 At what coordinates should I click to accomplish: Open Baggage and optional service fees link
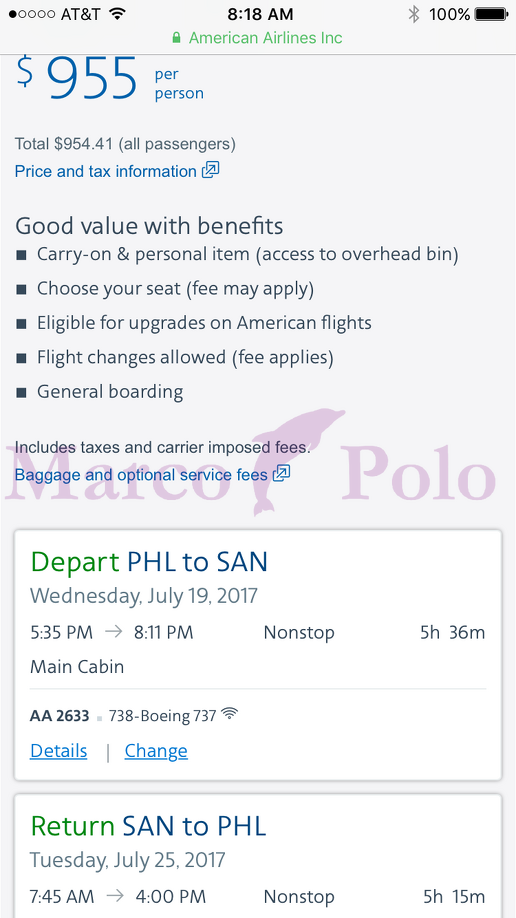coord(141,475)
